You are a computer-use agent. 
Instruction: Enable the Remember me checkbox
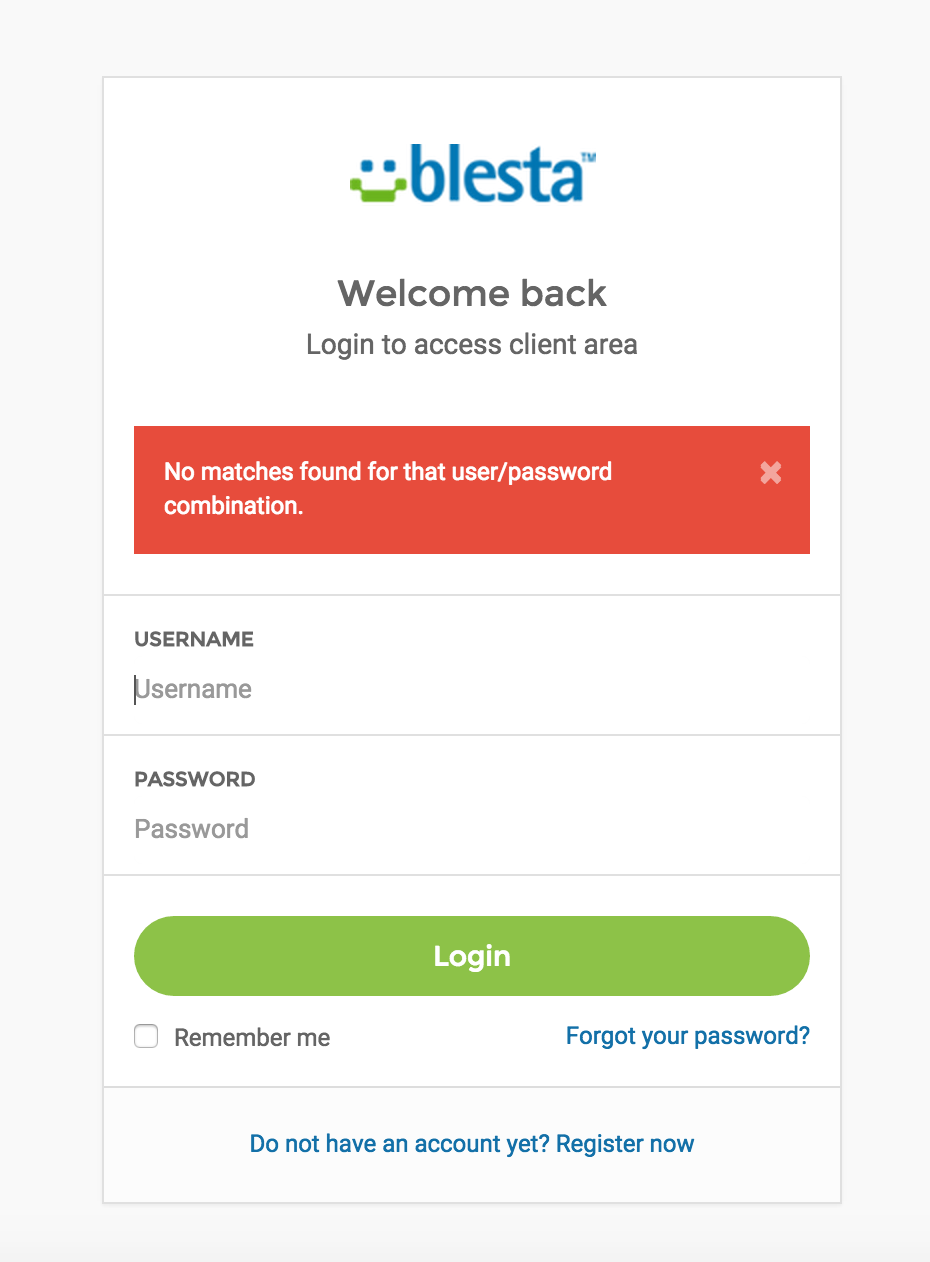(146, 1036)
